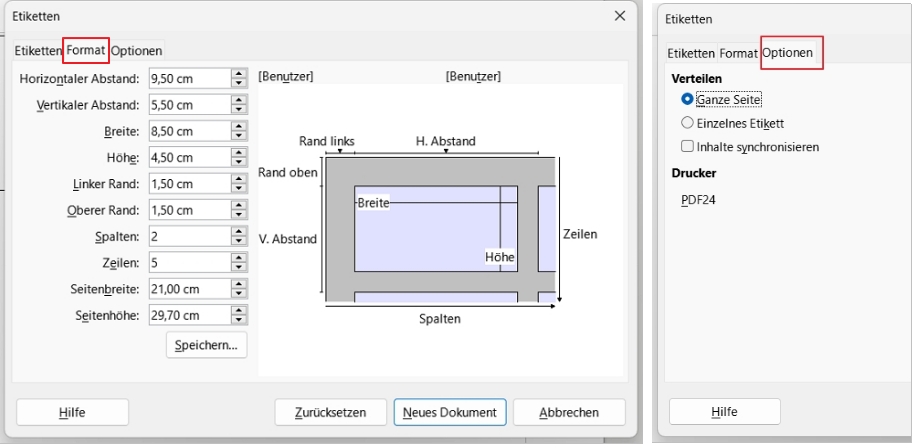Click the Linker Rand input field

(x=187, y=183)
